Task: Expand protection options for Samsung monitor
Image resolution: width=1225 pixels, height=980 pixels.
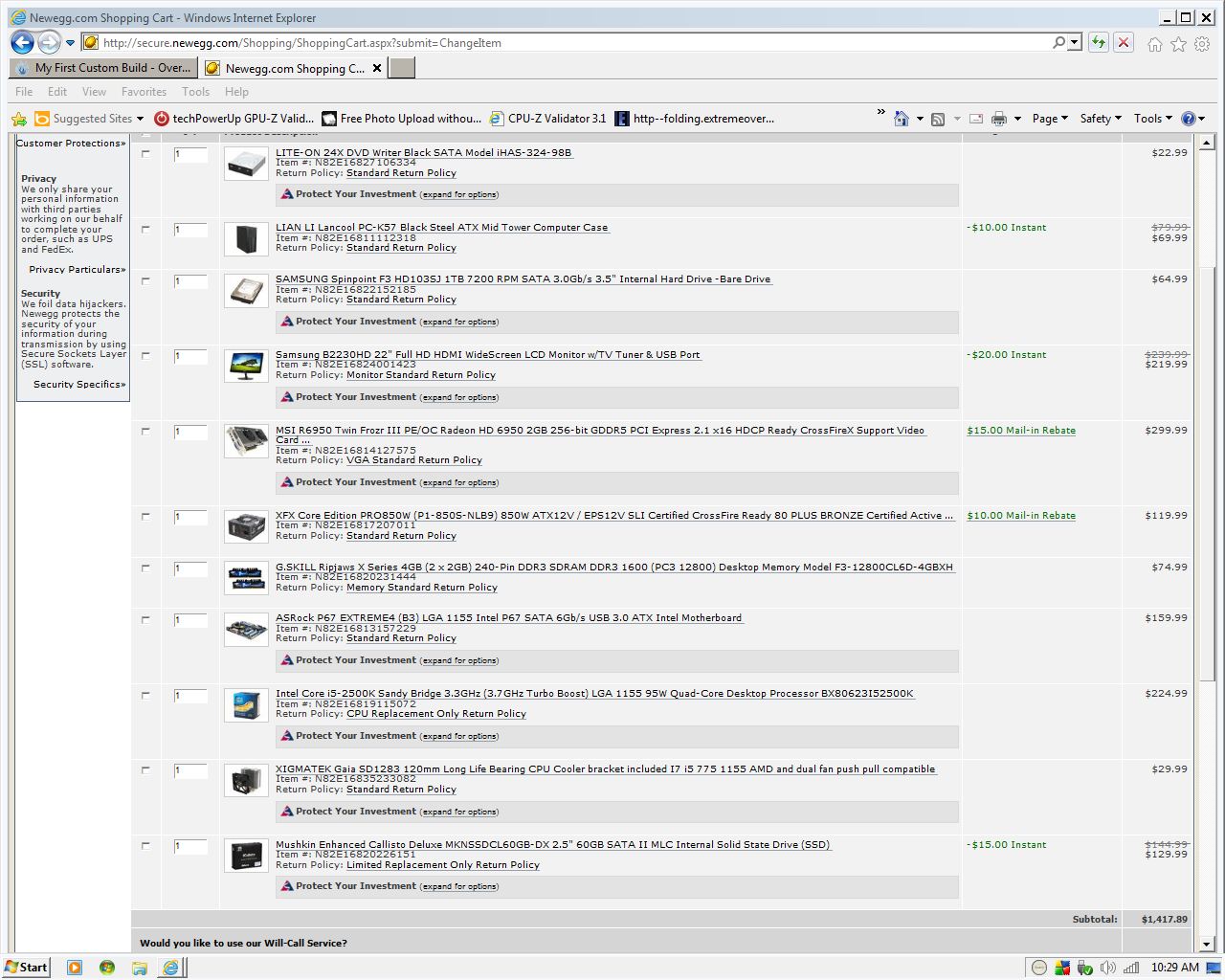Action: coord(459,397)
